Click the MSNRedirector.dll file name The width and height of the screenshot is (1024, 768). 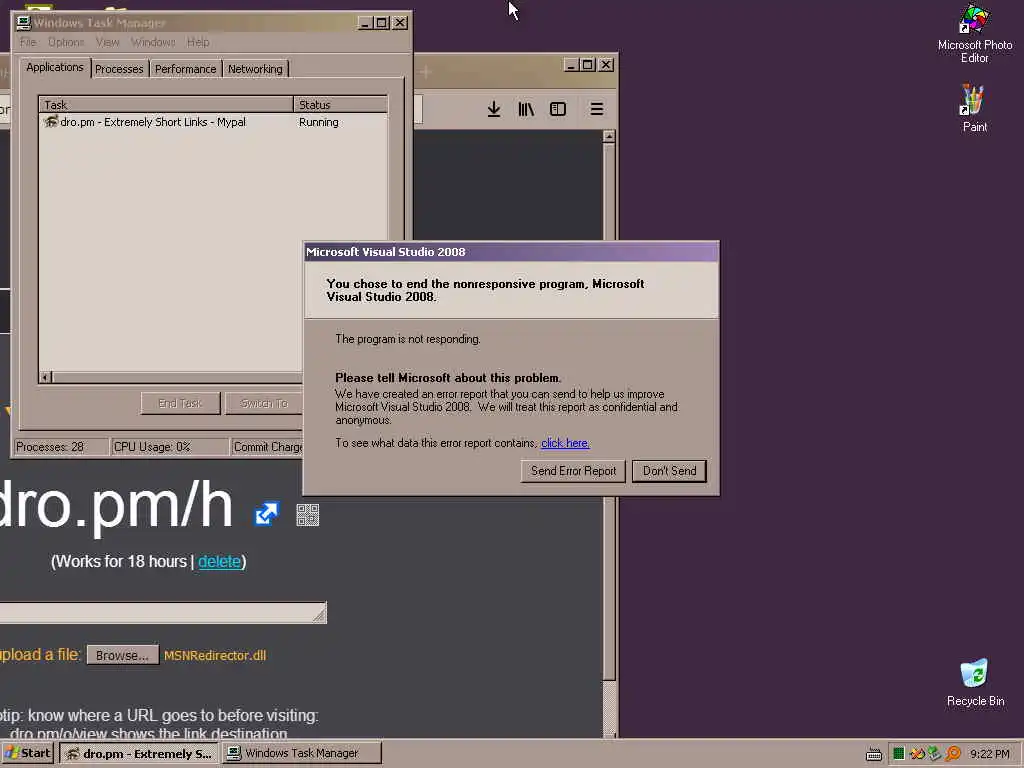coord(215,656)
